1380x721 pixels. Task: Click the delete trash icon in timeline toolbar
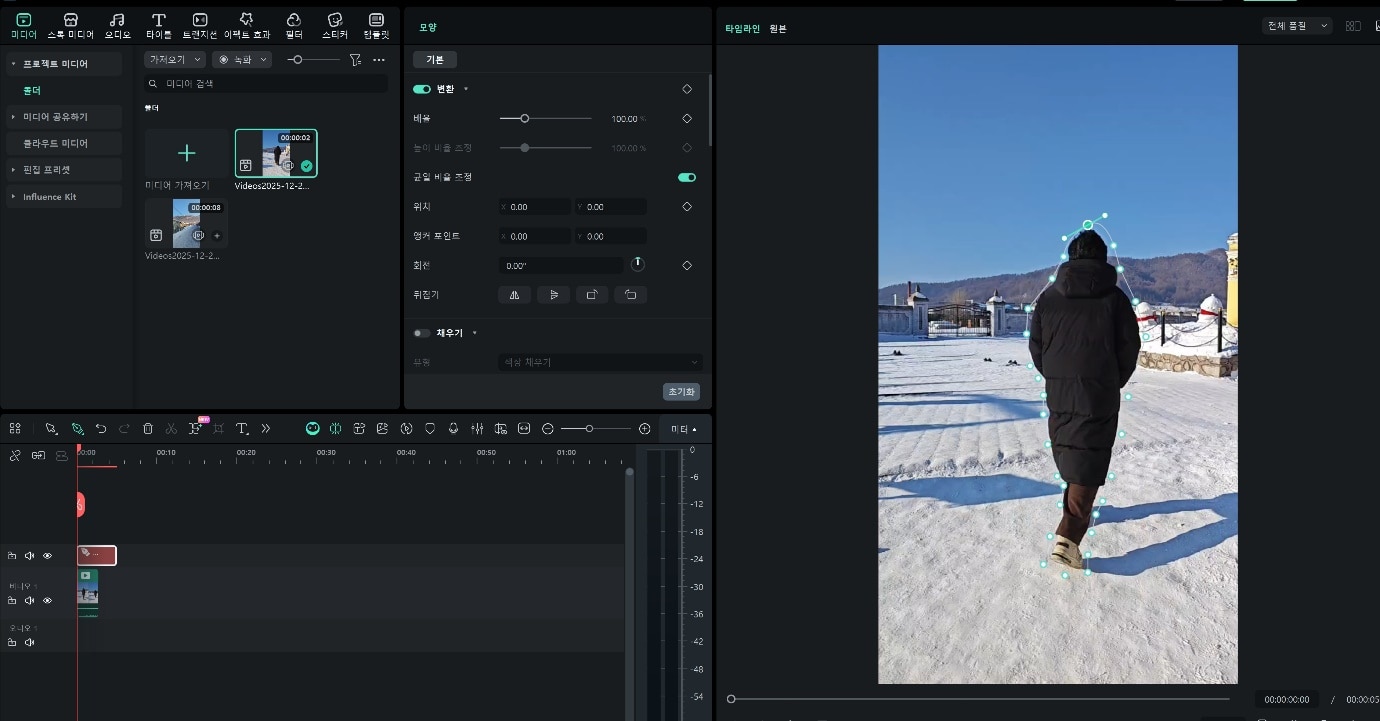[148, 428]
